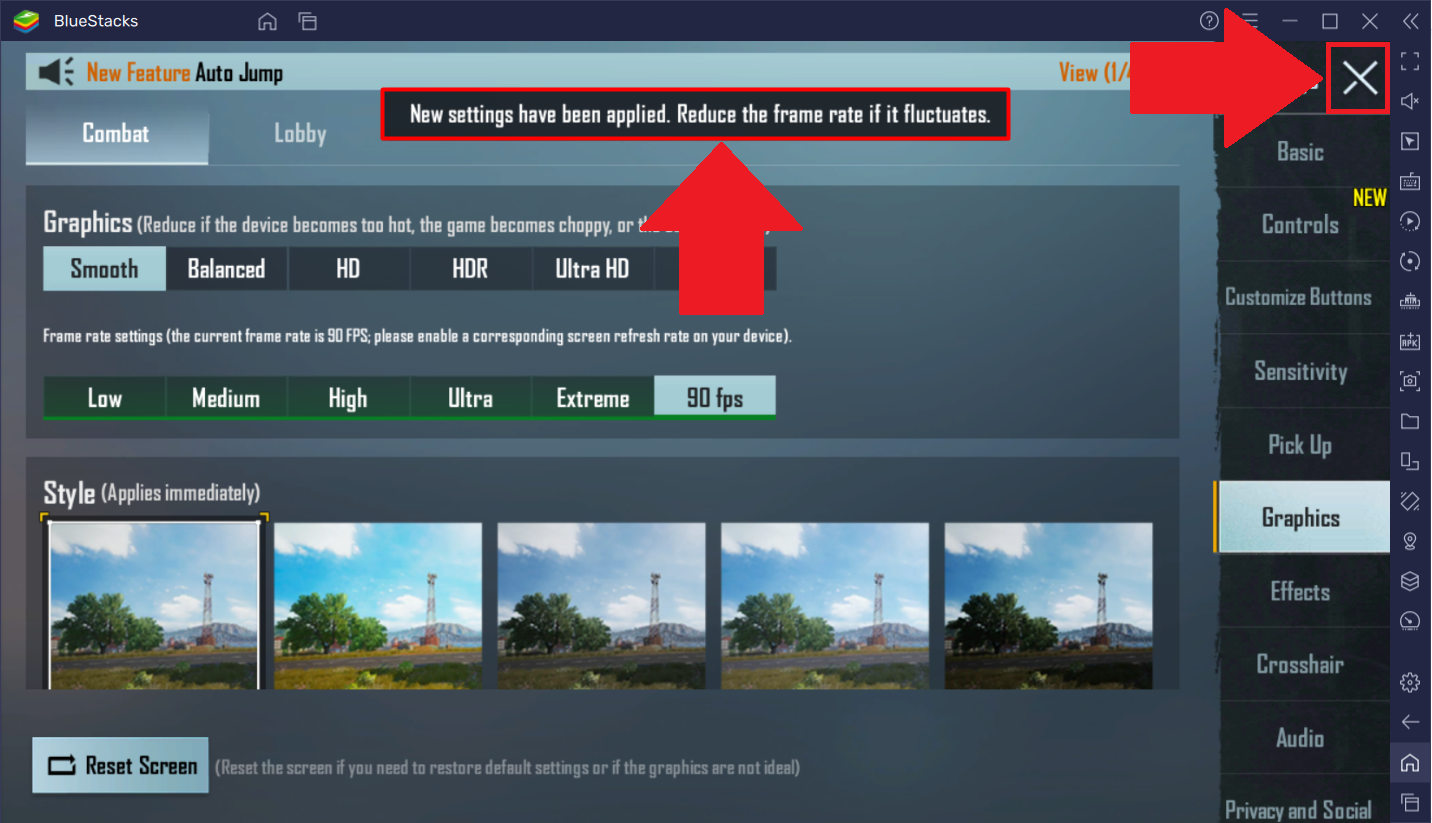Open the BlueStacks hamburger menu
Viewport: 1432px width, 823px height.
click(x=1250, y=21)
